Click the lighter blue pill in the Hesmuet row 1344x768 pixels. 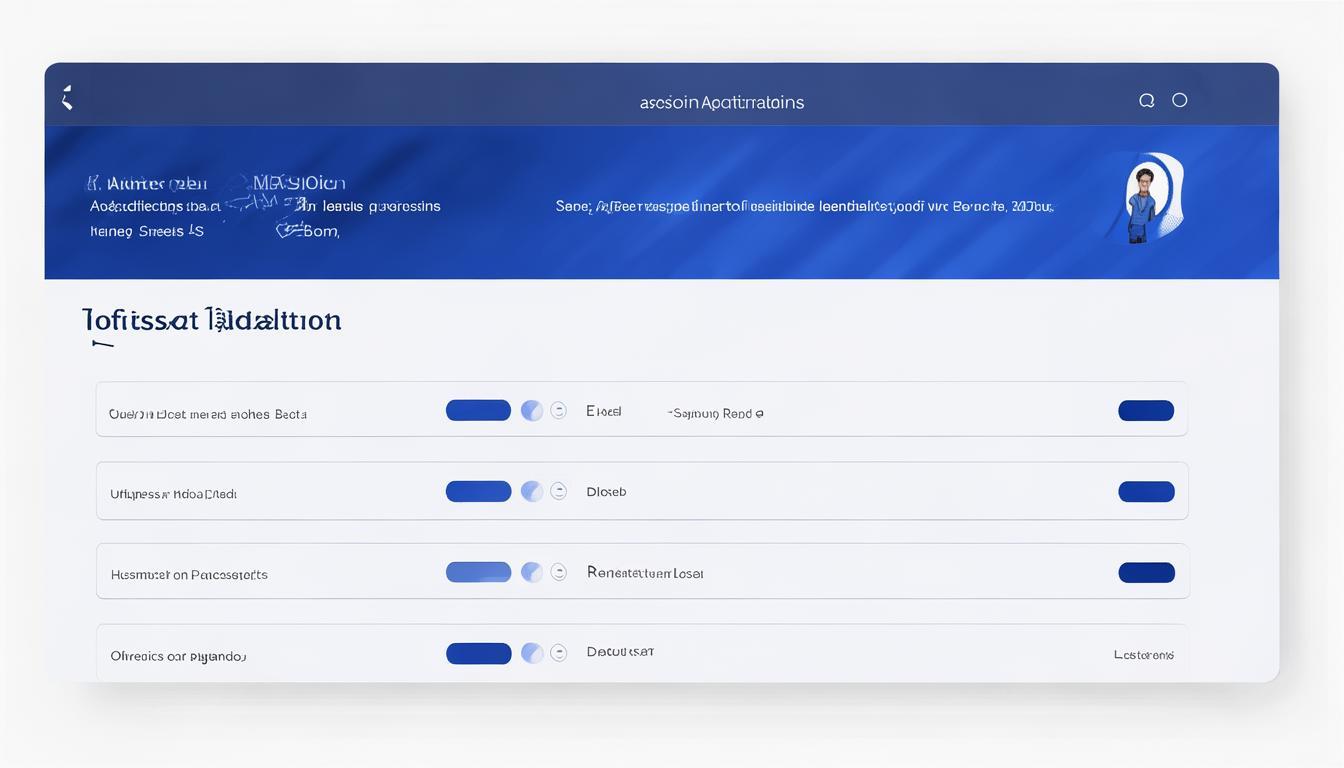478,572
